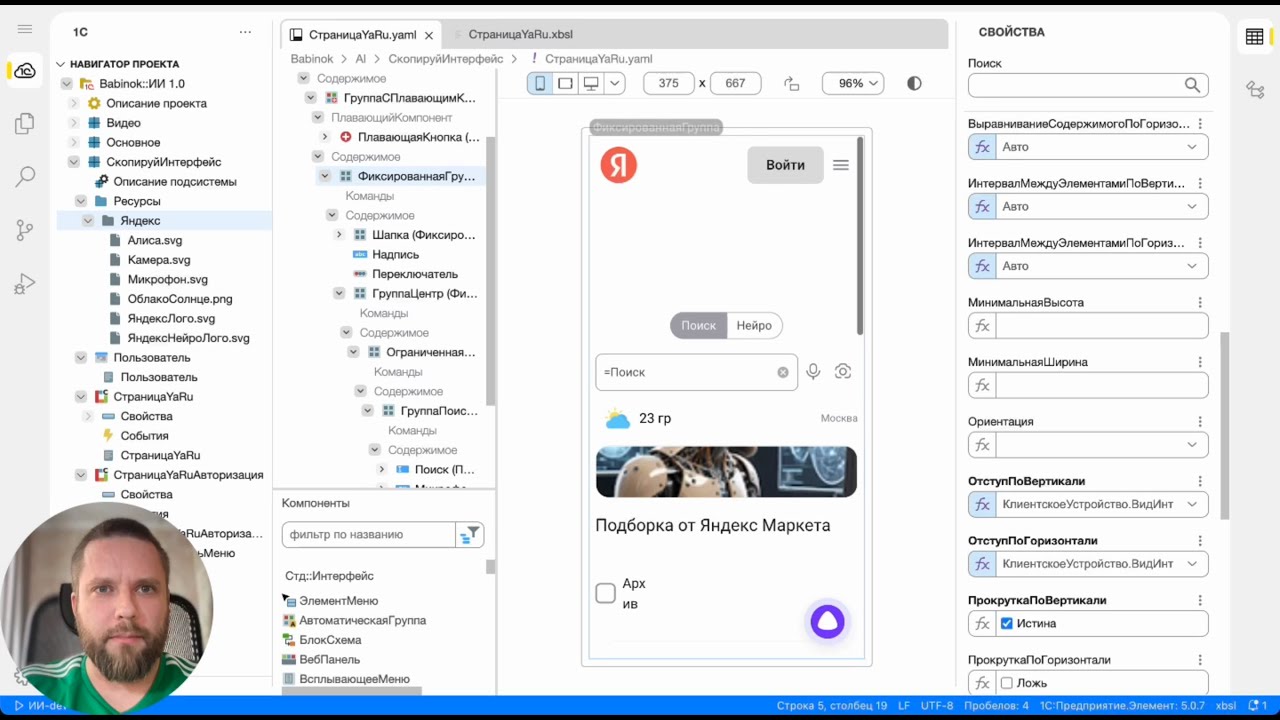Collapse the Яндекс folder in navigator
Screen dimensions: 1280x720
click(88, 221)
